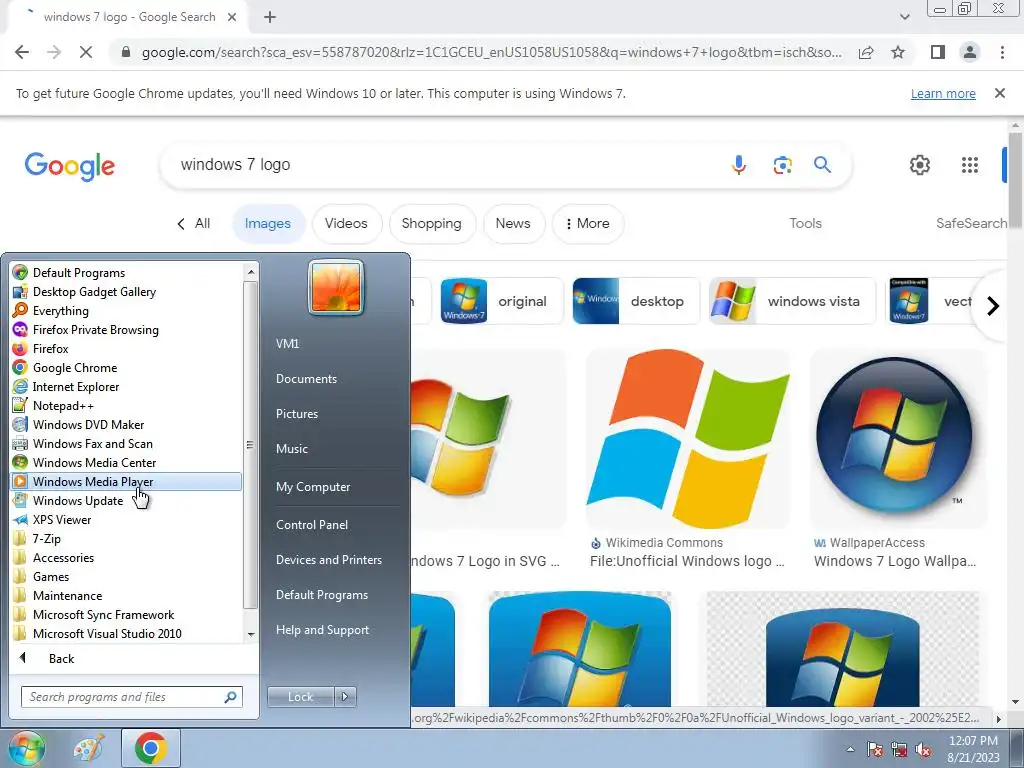Switch to the News tab
The width and height of the screenshot is (1024, 768).
click(513, 223)
